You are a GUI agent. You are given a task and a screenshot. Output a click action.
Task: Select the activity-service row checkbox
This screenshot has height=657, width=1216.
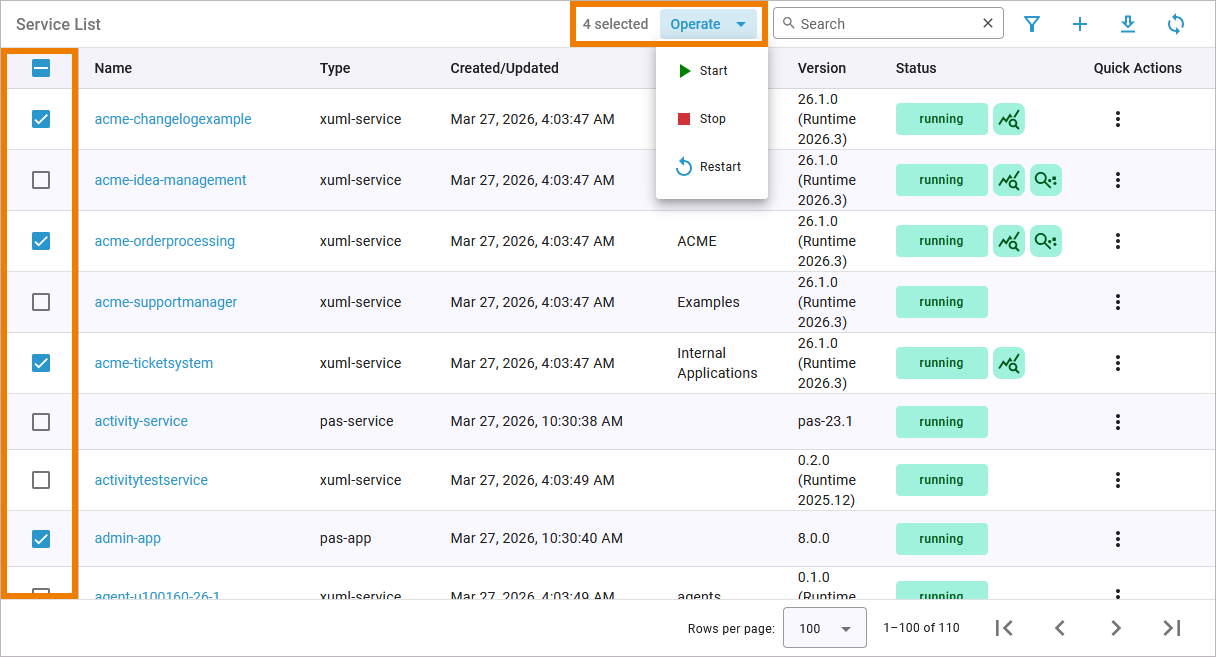[x=41, y=422]
